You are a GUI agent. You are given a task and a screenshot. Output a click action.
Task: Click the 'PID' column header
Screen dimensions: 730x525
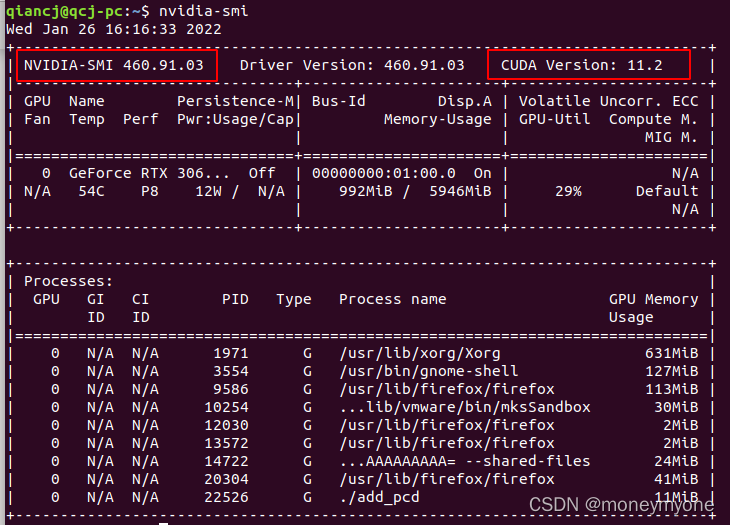click(x=235, y=299)
